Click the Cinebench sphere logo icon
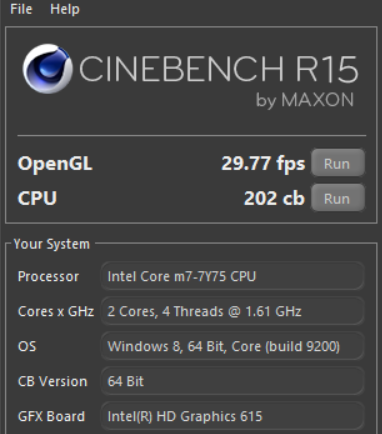The width and height of the screenshot is (382, 434). point(48,69)
